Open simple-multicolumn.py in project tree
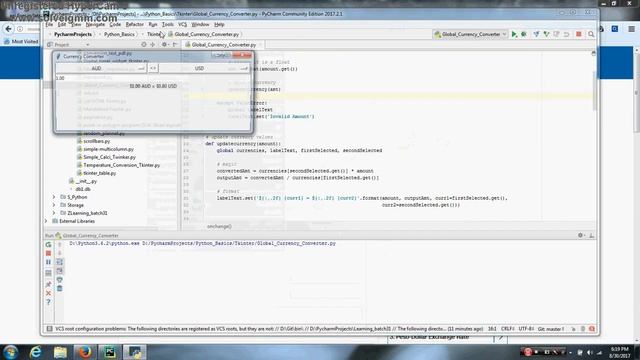Image resolution: width=640 pixels, height=360 pixels. [x=108, y=149]
